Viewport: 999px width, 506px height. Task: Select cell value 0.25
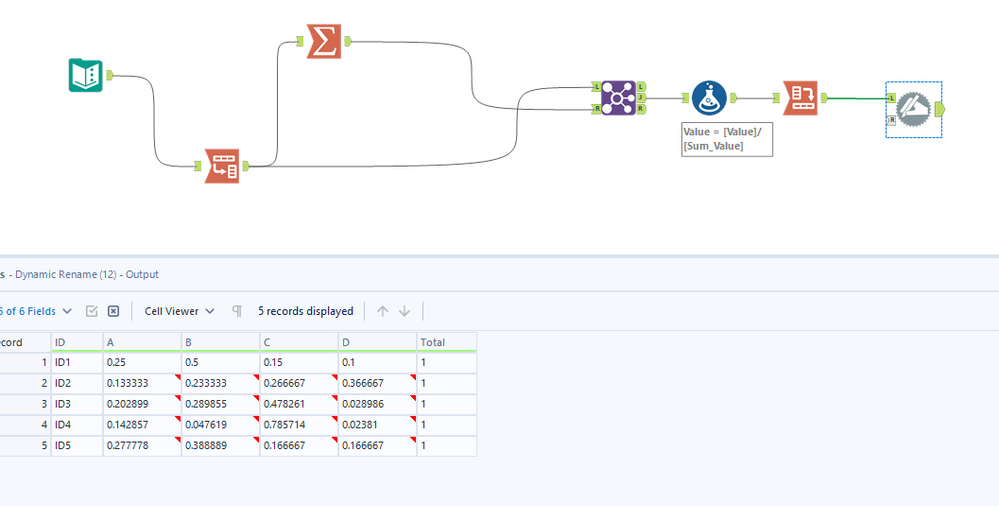point(142,363)
